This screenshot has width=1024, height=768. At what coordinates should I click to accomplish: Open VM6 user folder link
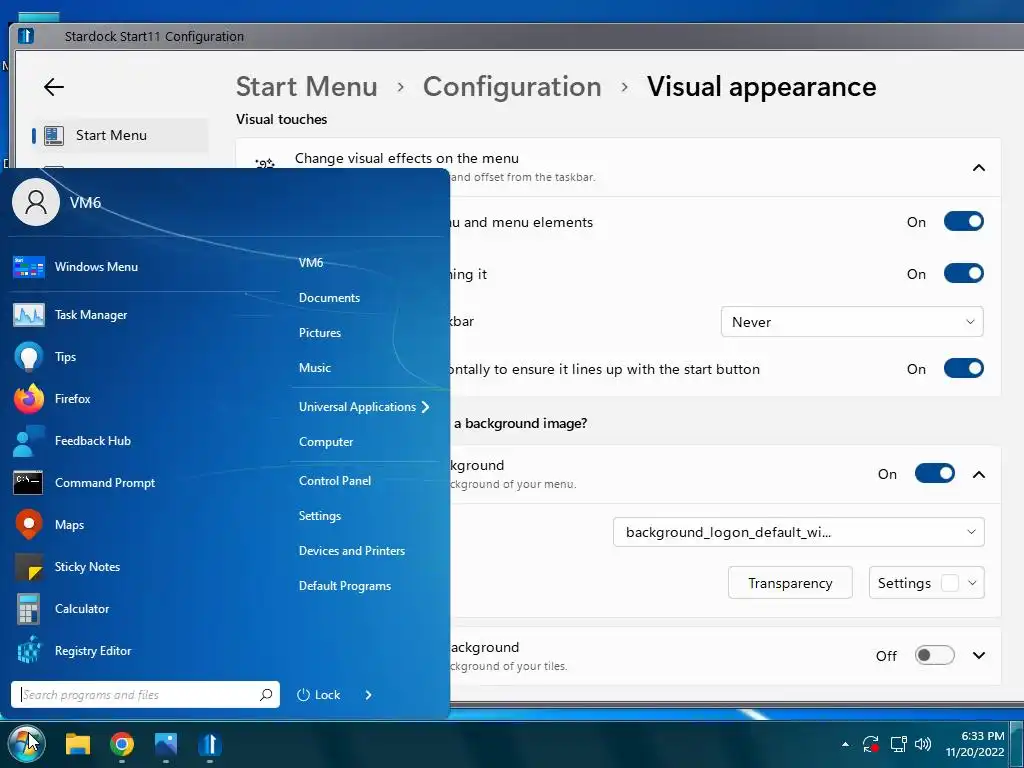tap(311, 263)
